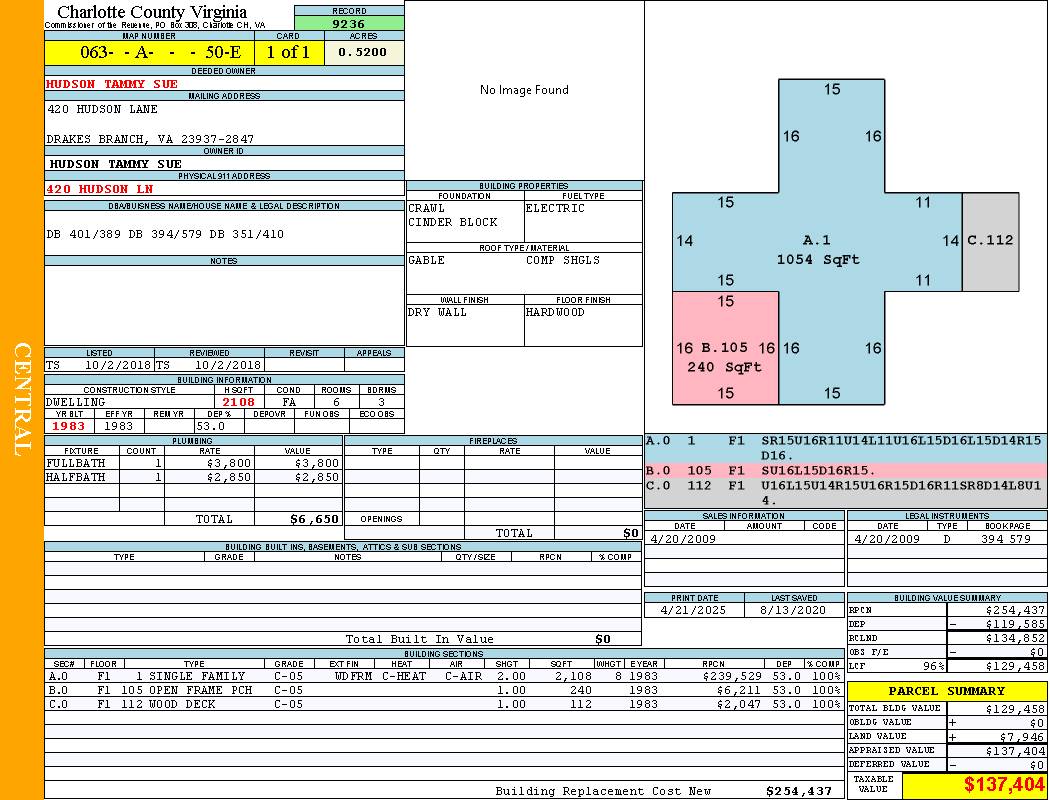Click the acres value 0.5200
The width and height of the screenshot is (1050, 800).
(363, 52)
